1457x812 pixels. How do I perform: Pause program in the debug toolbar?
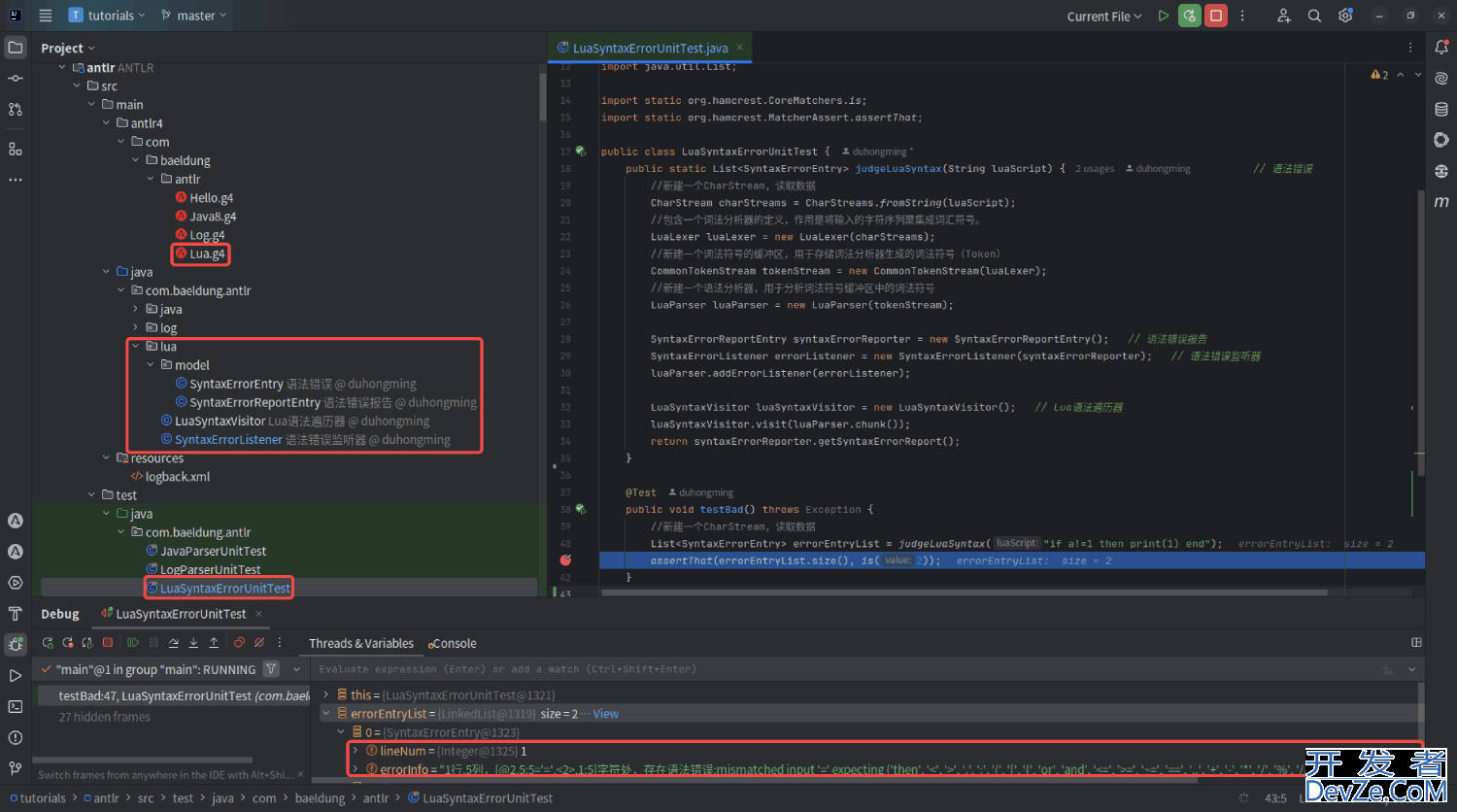(x=152, y=643)
